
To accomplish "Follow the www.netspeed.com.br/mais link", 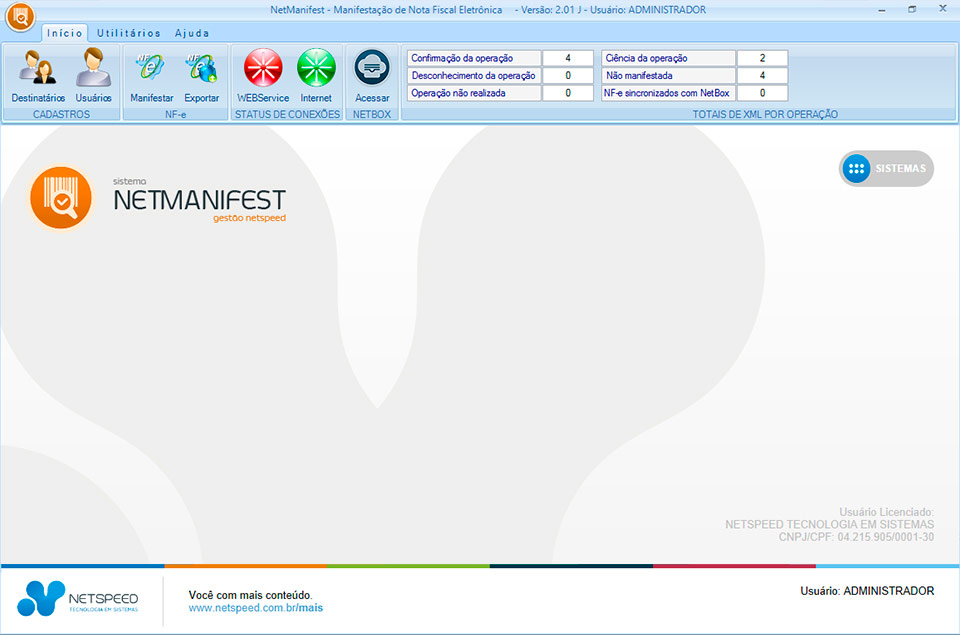I will (x=255, y=608).
